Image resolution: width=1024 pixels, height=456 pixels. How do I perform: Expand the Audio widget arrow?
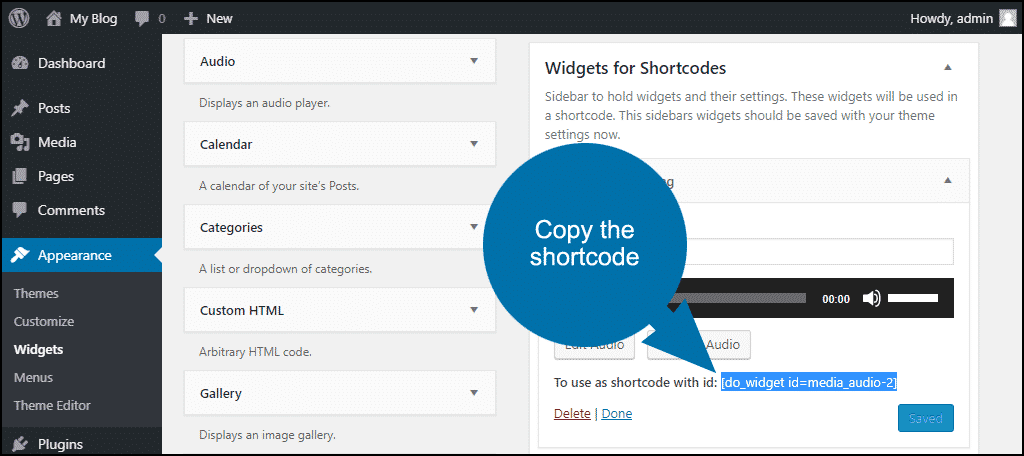[474, 61]
